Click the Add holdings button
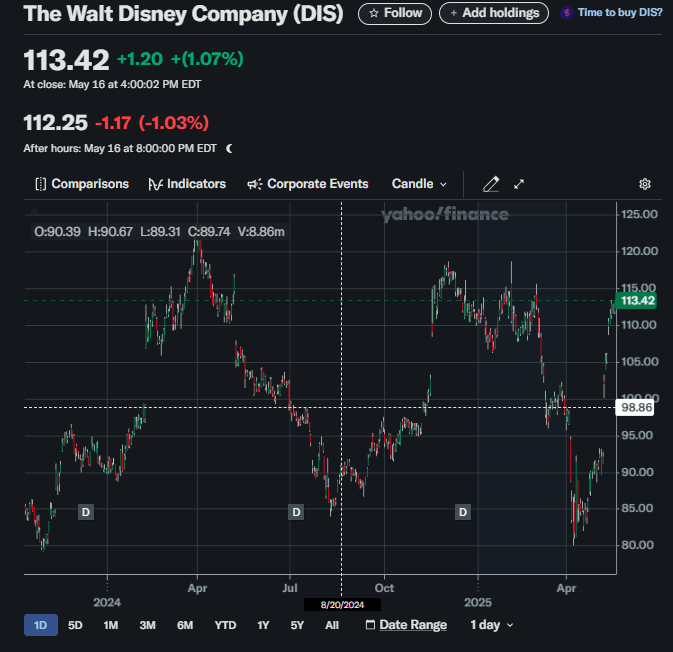Image resolution: width=673 pixels, height=652 pixels. [x=494, y=13]
